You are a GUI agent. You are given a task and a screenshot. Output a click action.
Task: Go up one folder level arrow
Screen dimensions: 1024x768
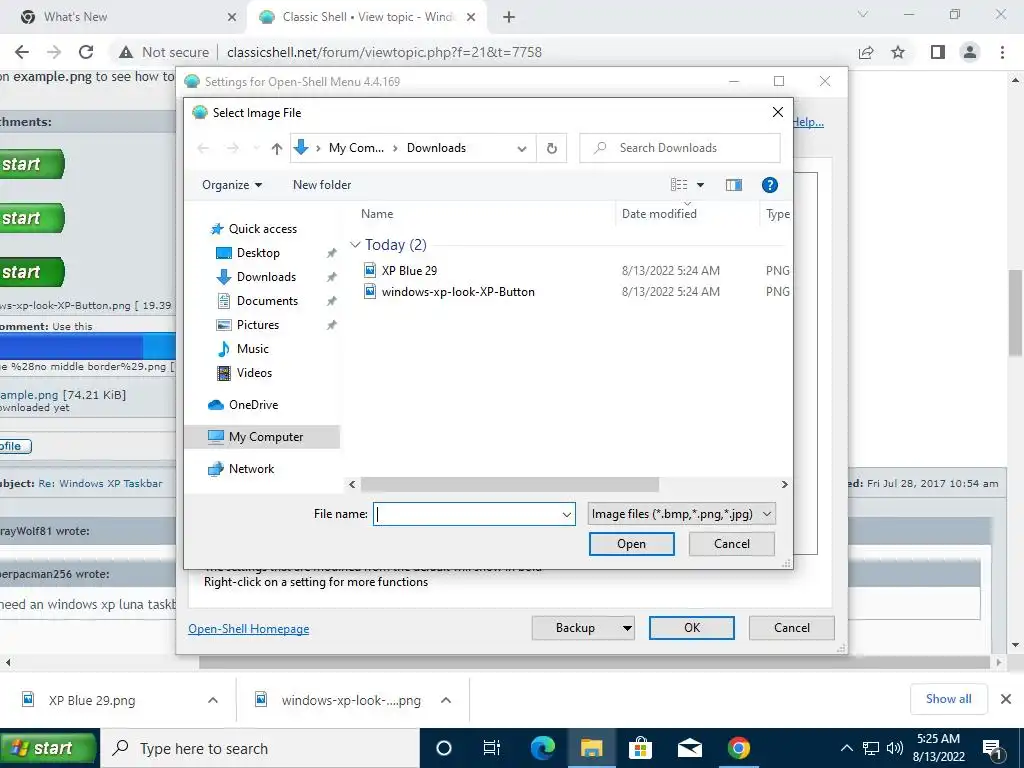pyautogui.click(x=277, y=148)
